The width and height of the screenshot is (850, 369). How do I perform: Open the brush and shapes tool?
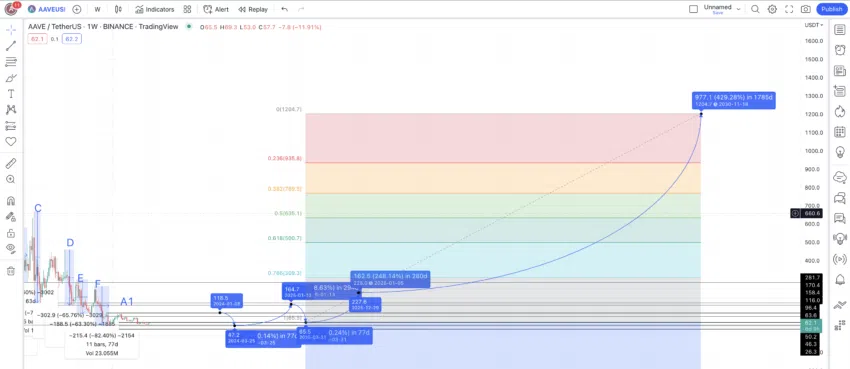(11, 78)
